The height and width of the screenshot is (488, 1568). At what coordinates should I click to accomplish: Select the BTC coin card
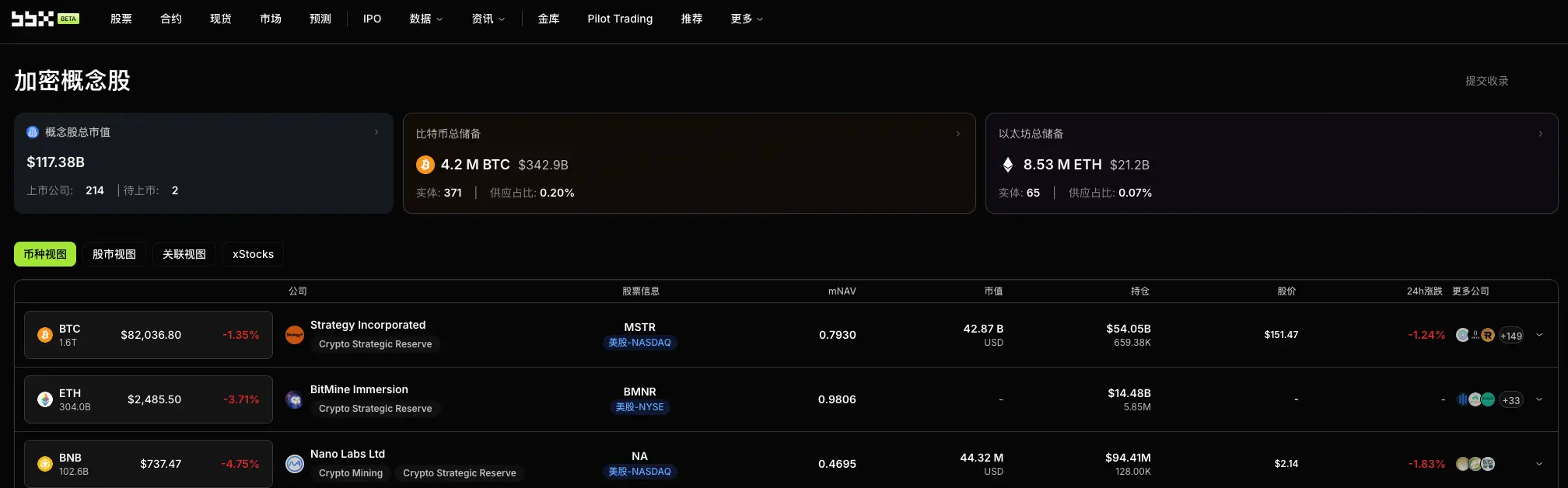[149, 335]
